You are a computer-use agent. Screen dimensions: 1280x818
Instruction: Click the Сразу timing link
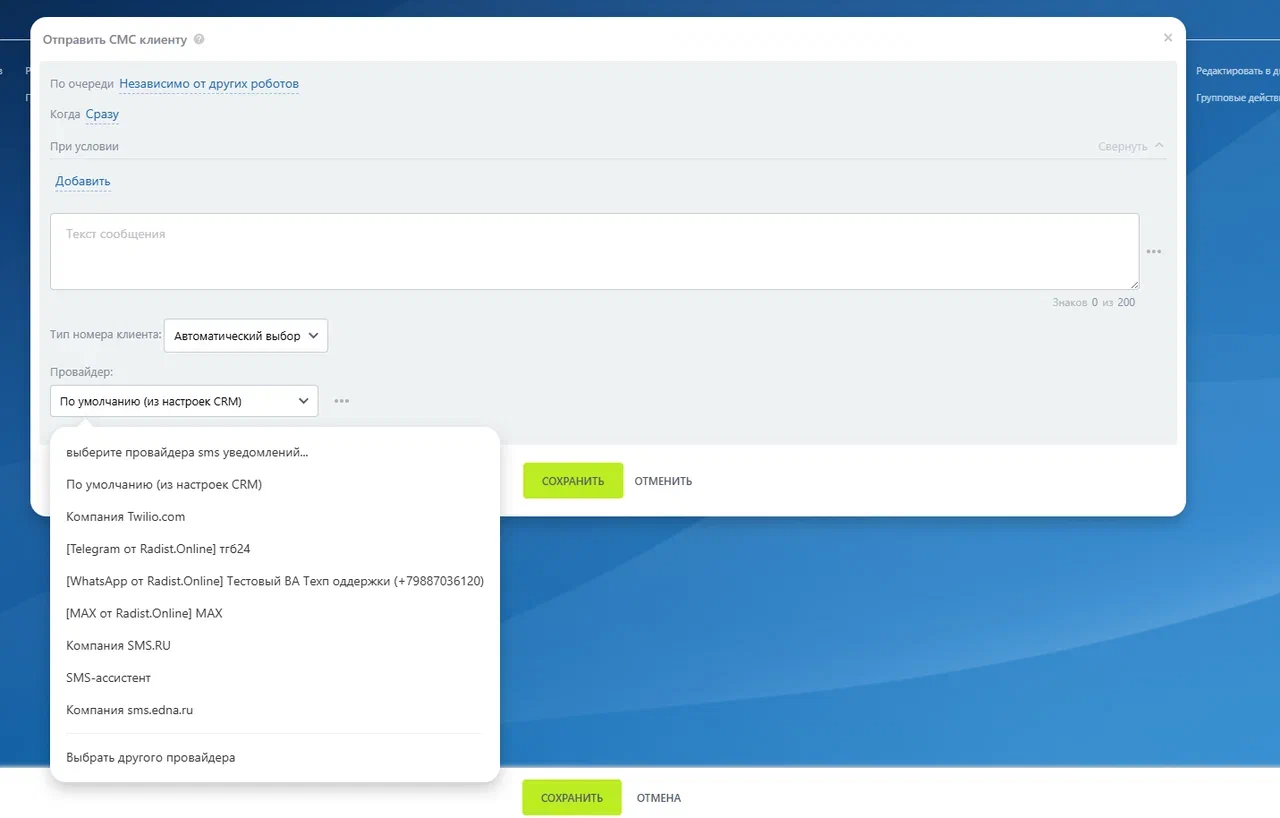[x=102, y=114]
